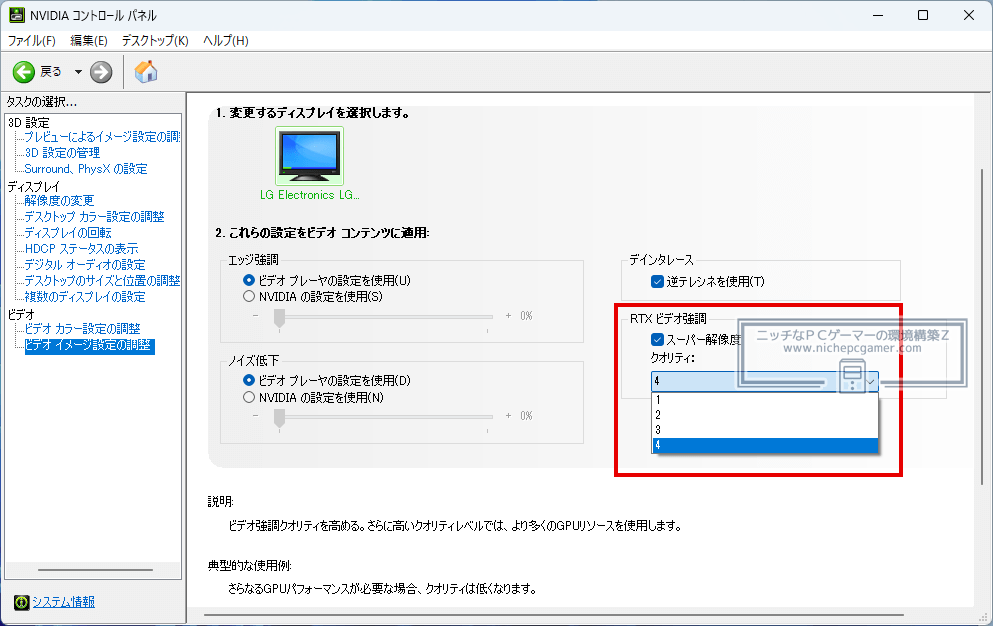Select エッジ強調 ビデオ プレーヤの設定を使用(U) radio
Viewport: 993px width, 626px height.
pos(249,280)
